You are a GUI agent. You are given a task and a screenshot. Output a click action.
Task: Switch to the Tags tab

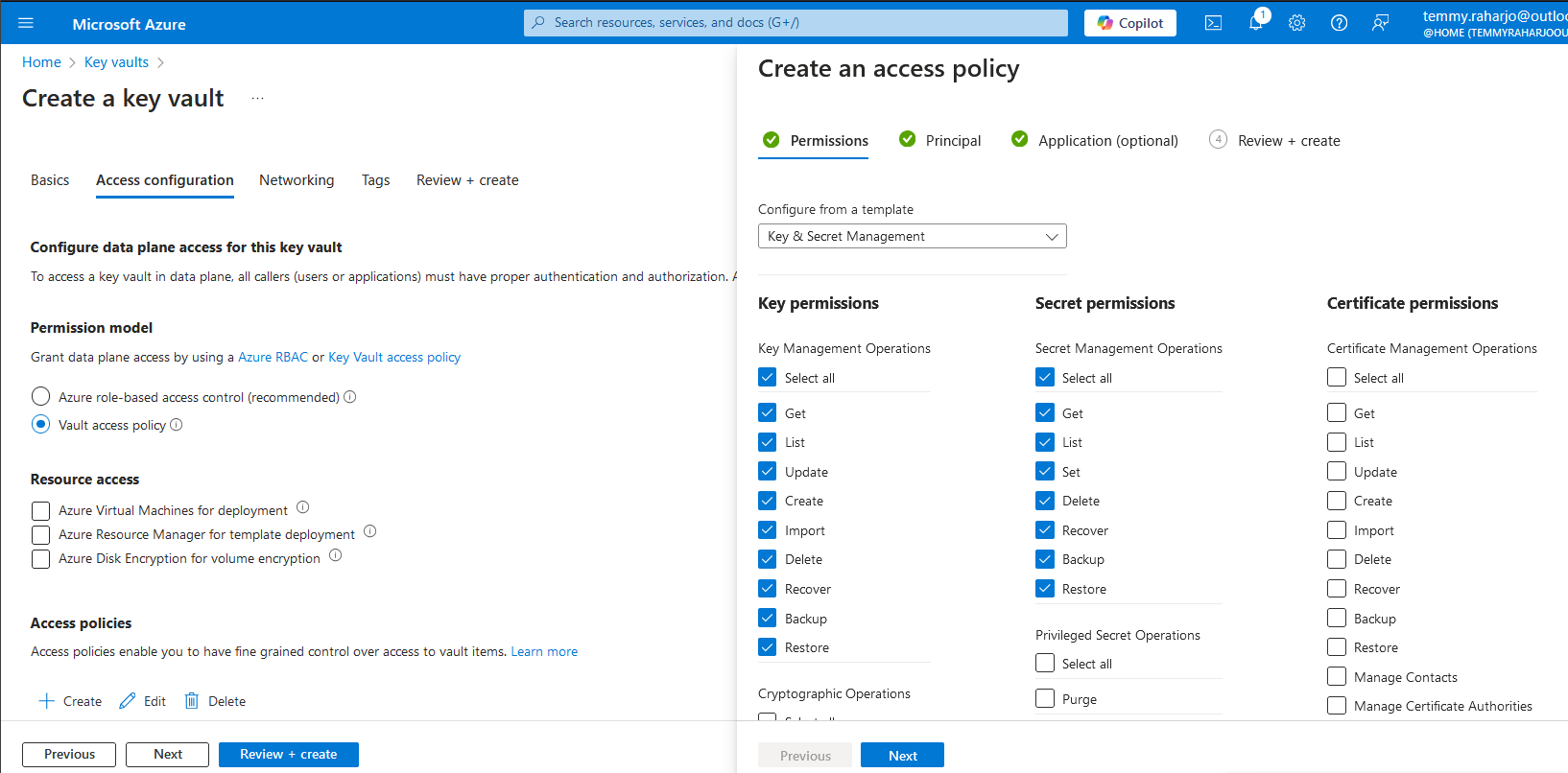(x=375, y=180)
